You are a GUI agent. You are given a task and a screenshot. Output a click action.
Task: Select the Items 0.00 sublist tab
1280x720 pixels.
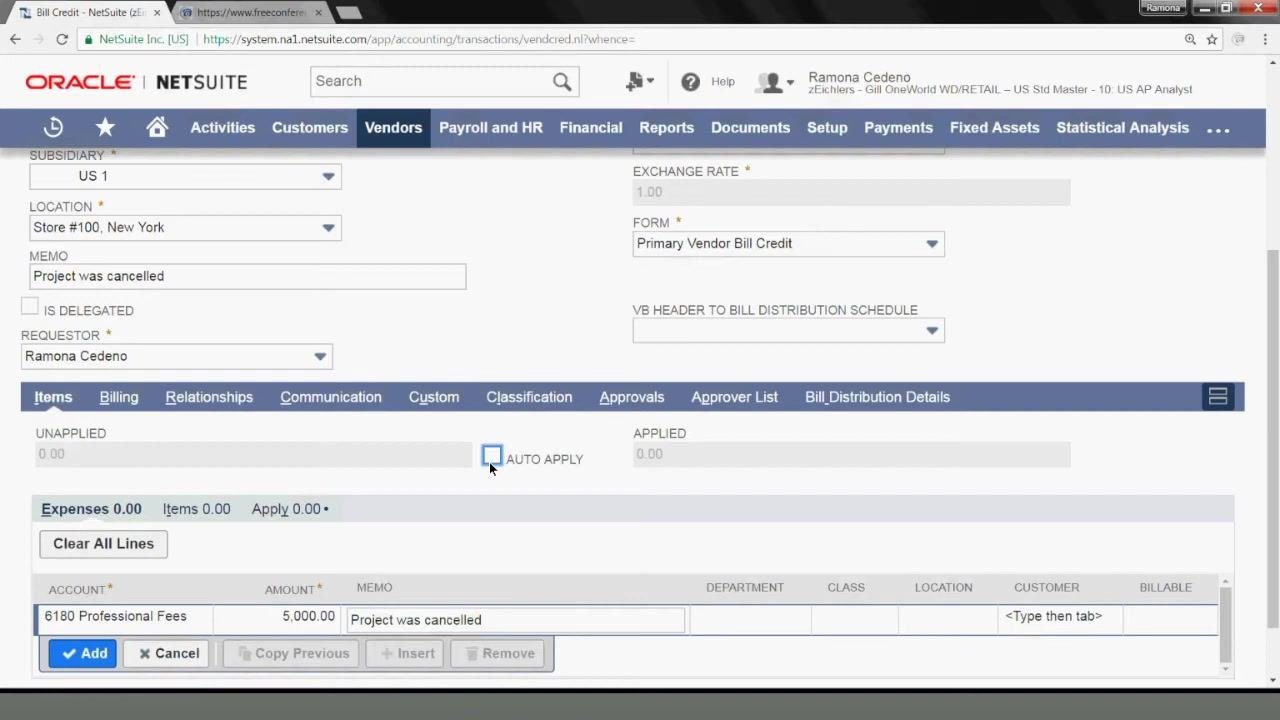point(196,509)
